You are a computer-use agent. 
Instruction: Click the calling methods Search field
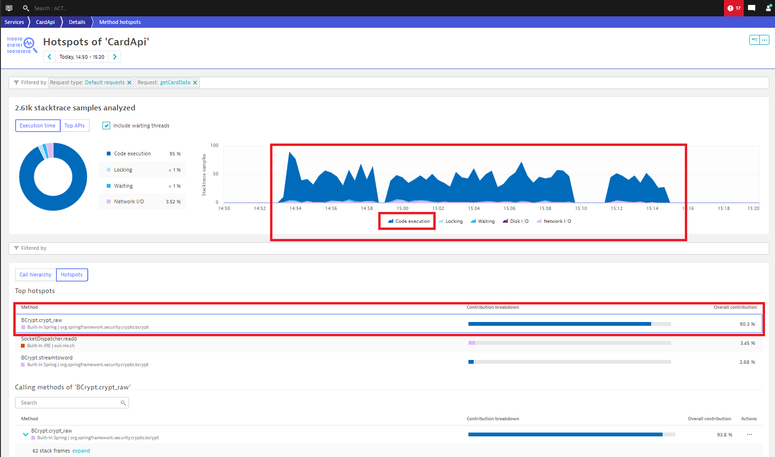(70, 403)
